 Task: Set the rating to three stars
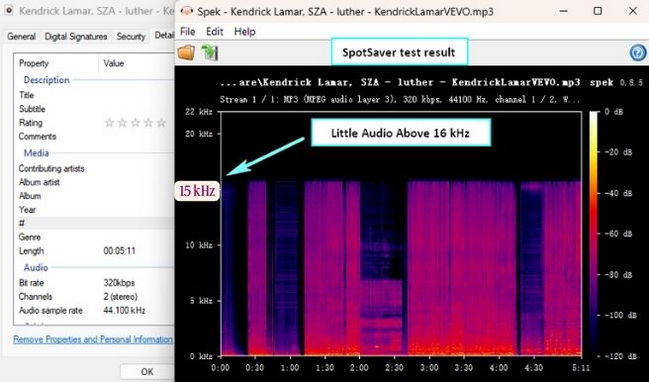click(135, 123)
